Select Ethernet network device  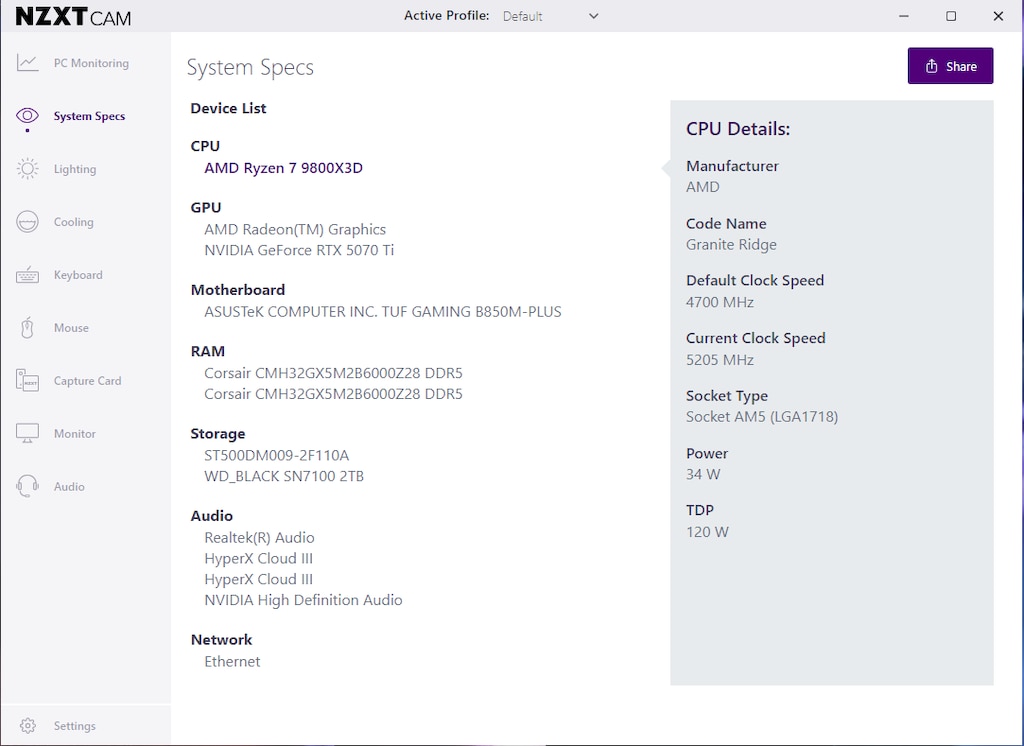[232, 662]
